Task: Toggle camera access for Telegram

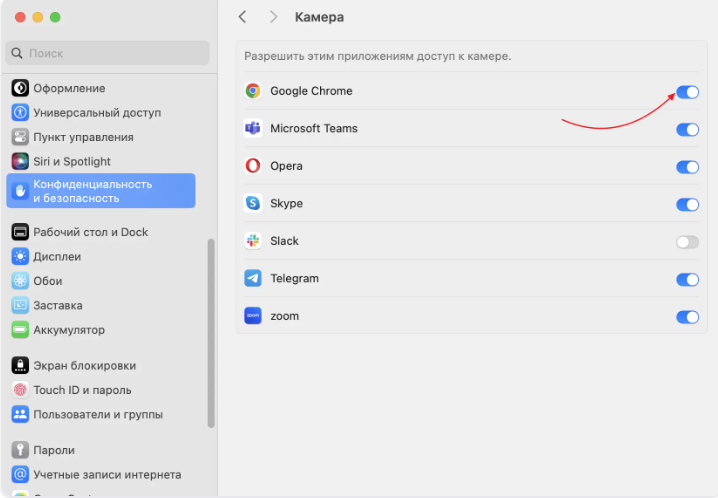Action: [687, 279]
